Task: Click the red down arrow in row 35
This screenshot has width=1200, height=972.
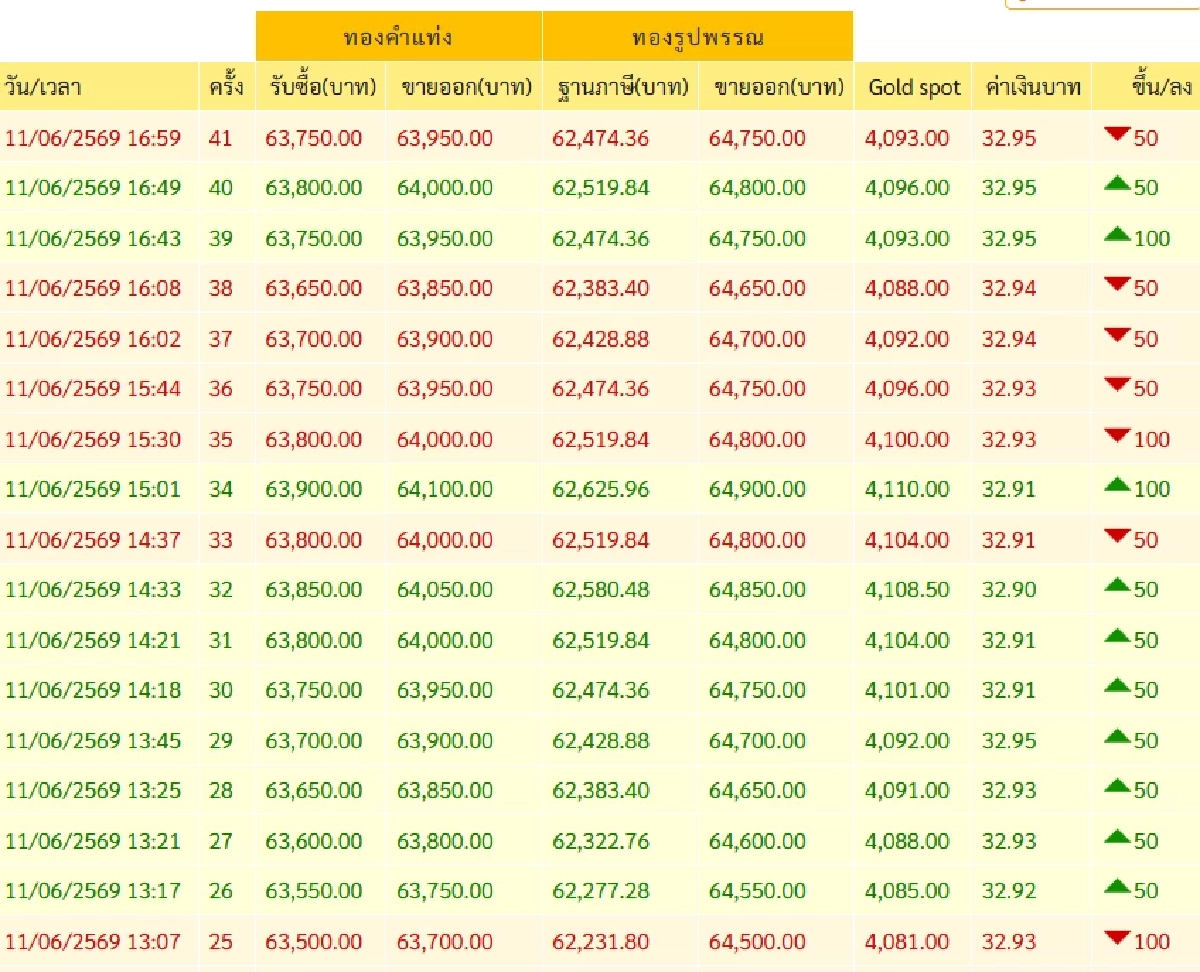Action: (x=1117, y=435)
